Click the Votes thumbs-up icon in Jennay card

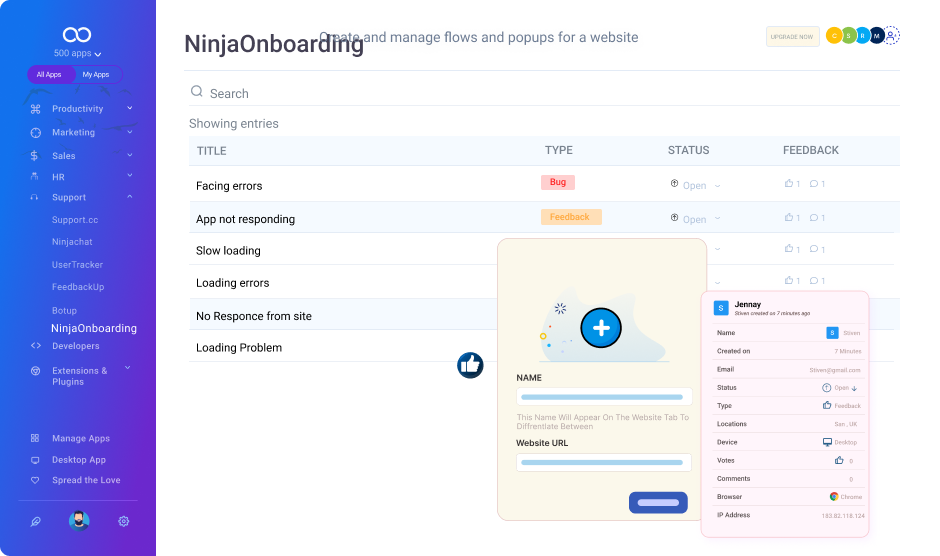click(x=839, y=461)
